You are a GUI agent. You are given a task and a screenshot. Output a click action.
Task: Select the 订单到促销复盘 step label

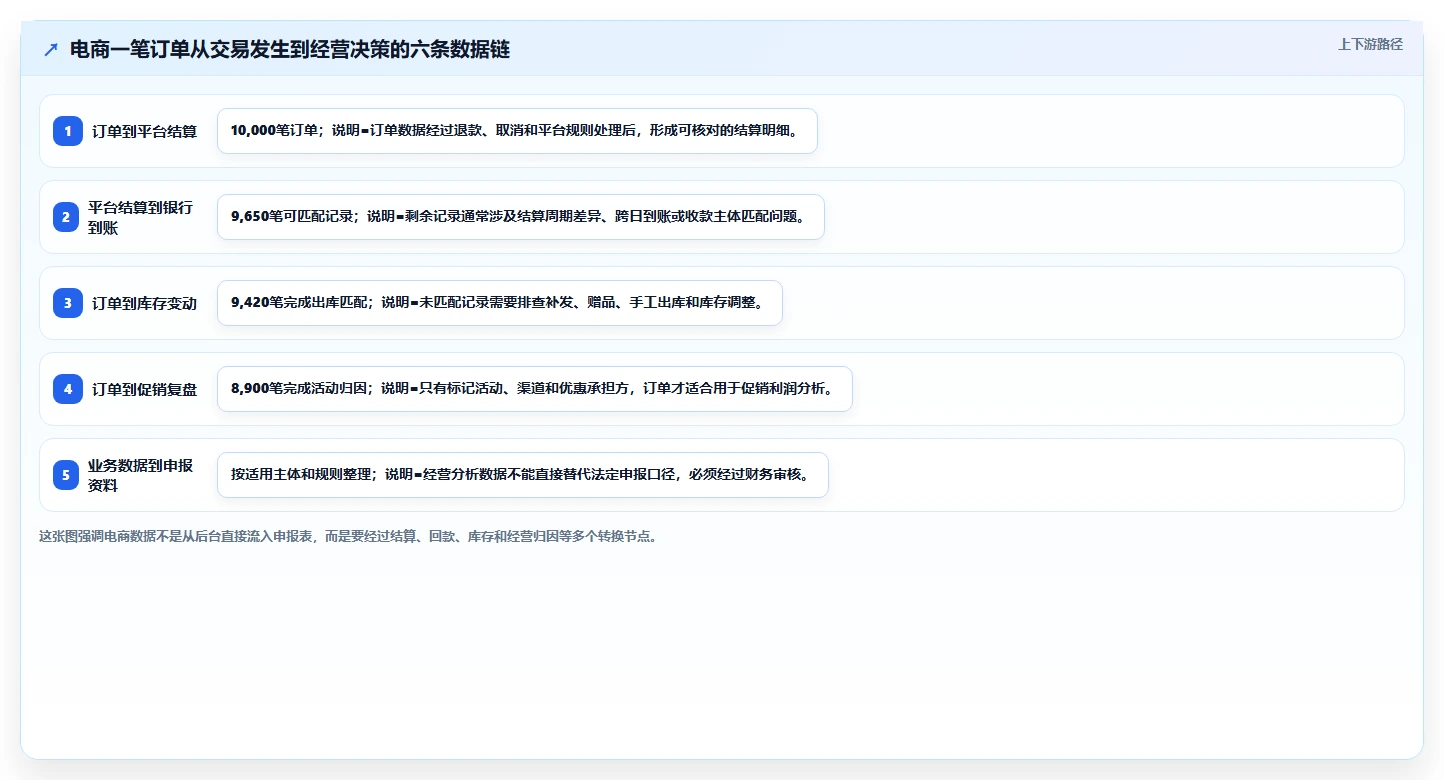click(x=145, y=389)
